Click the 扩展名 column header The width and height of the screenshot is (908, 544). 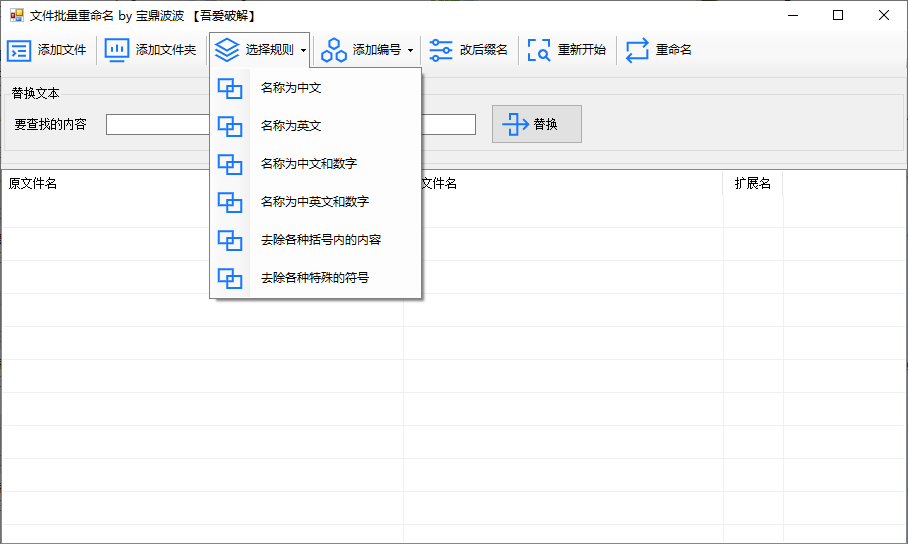click(x=752, y=184)
